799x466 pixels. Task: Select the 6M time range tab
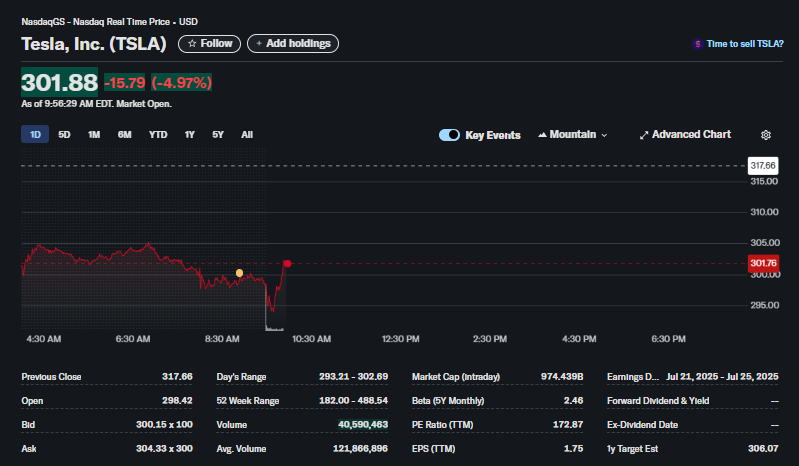pyautogui.click(x=124, y=134)
